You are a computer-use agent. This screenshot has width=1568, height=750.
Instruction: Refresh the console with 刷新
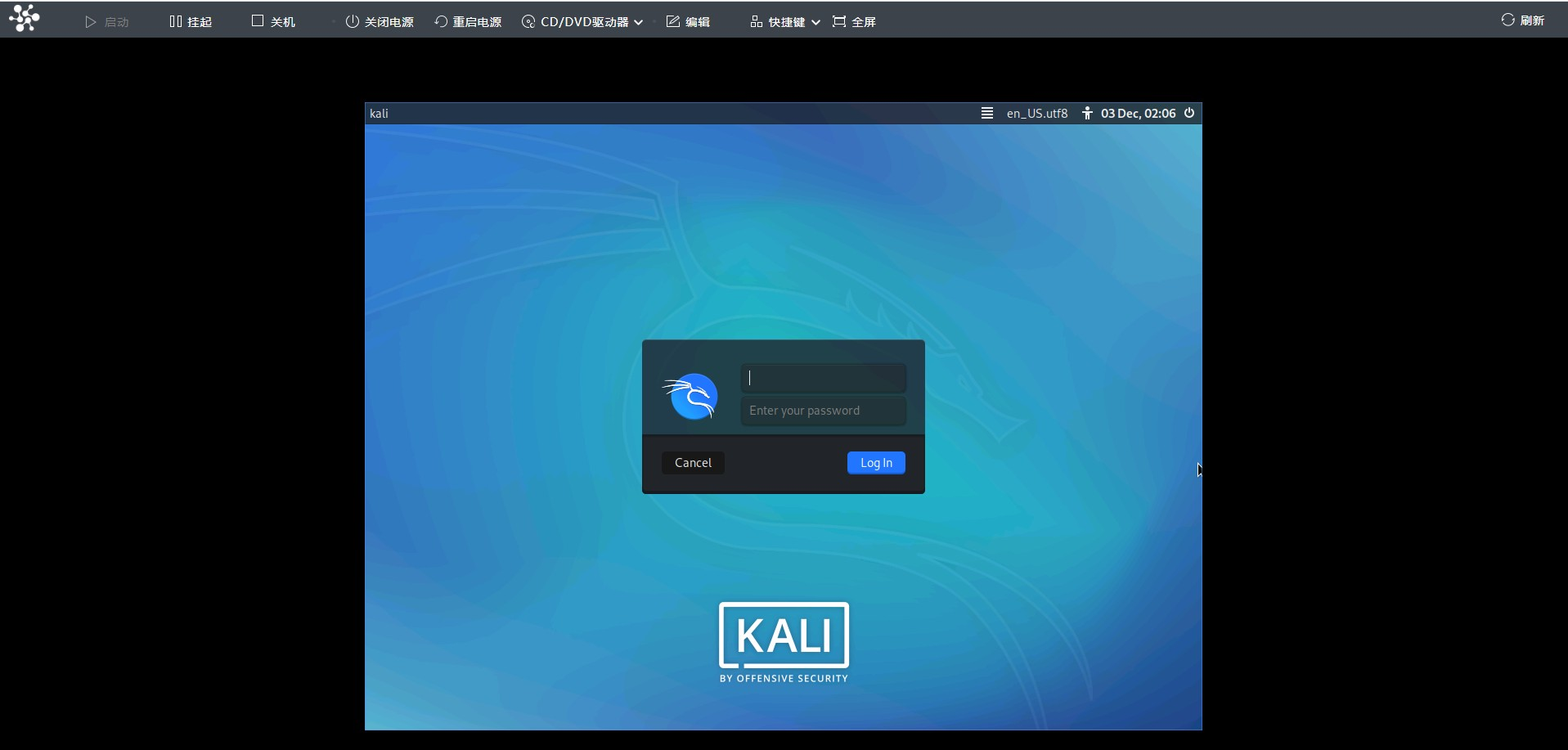click(x=1523, y=20)
